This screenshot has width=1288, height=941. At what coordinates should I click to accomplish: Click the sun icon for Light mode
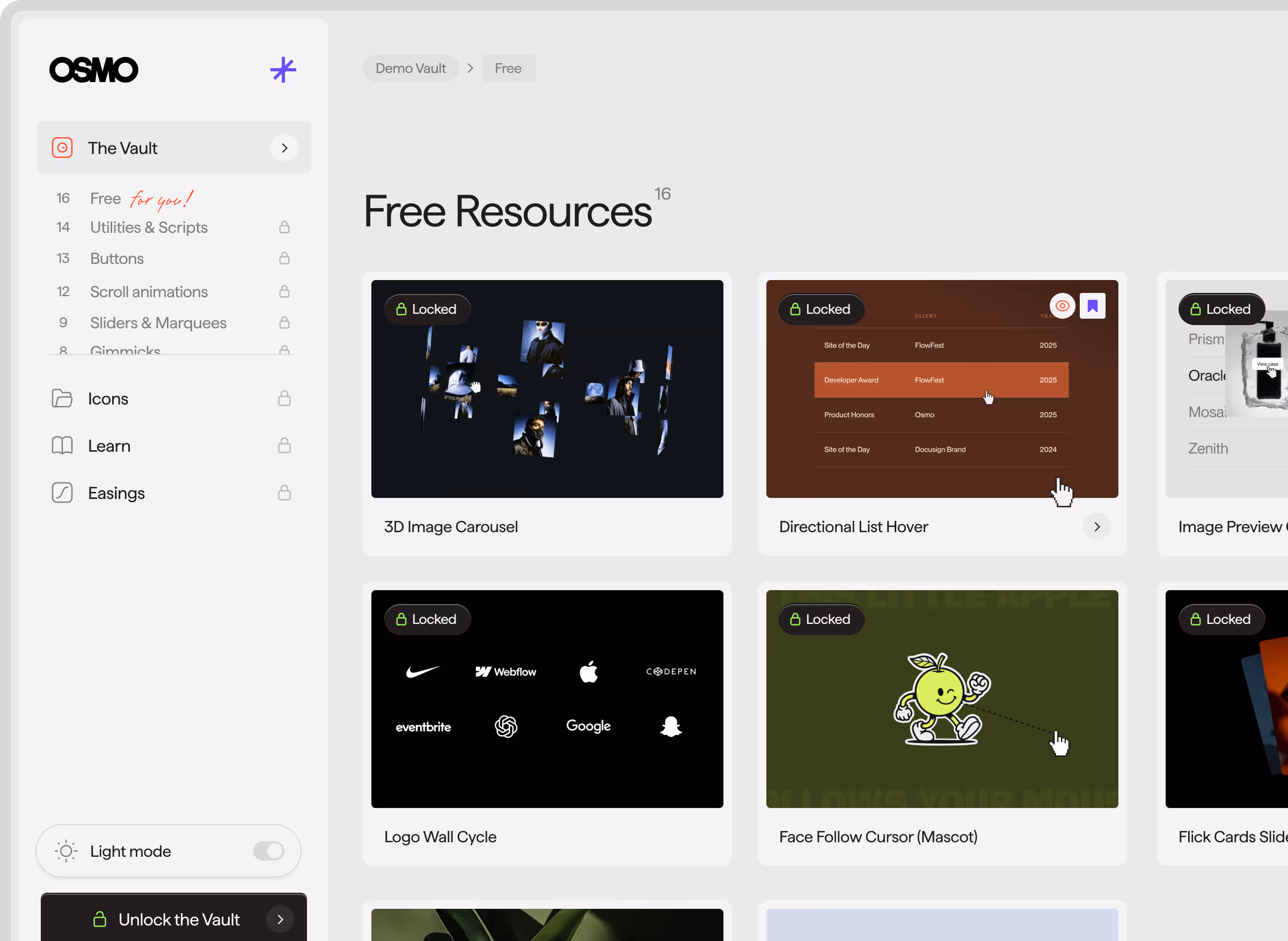tap(66, 851)
